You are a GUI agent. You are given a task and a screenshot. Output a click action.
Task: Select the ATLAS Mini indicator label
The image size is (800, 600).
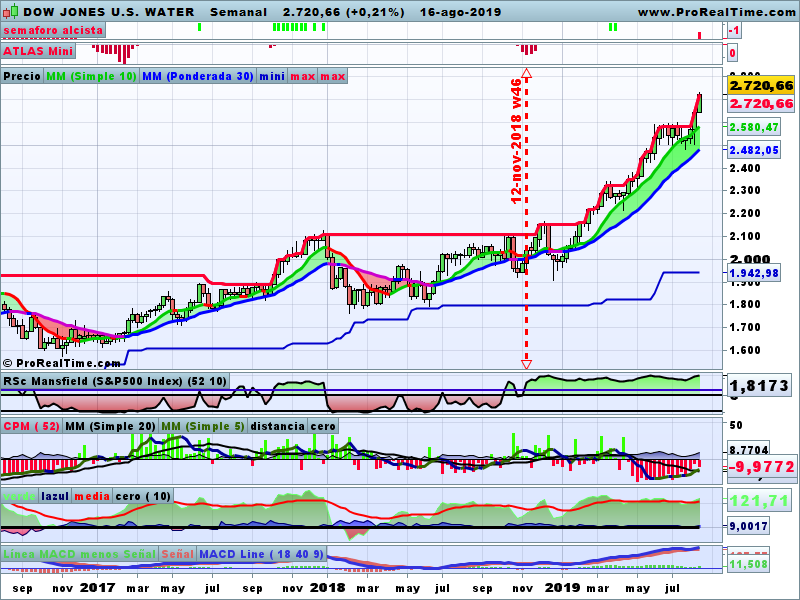point(38,52)
